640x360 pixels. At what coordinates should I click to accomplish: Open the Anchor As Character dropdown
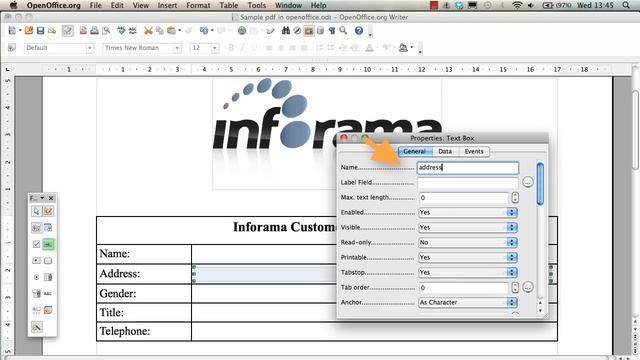click(512, 302)
